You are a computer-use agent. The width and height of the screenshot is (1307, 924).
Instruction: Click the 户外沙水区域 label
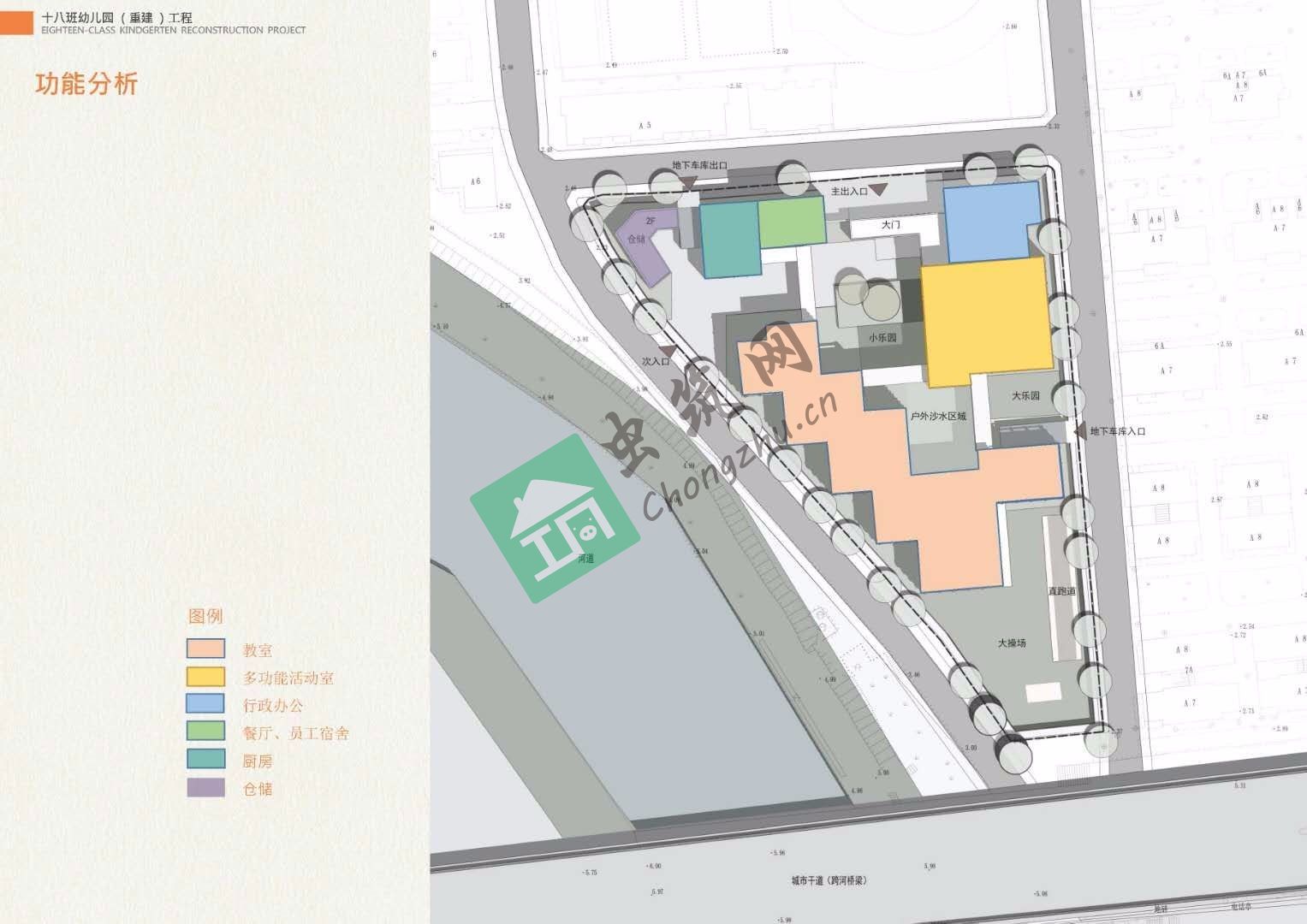(937, 417)
